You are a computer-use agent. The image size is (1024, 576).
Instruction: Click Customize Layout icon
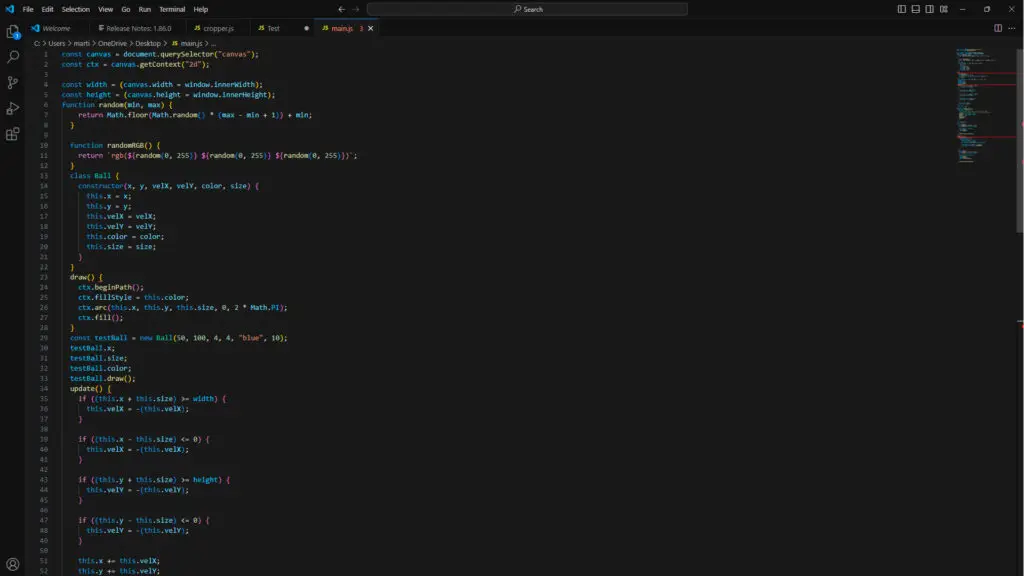pyautogui.click(x=944, y=9)
